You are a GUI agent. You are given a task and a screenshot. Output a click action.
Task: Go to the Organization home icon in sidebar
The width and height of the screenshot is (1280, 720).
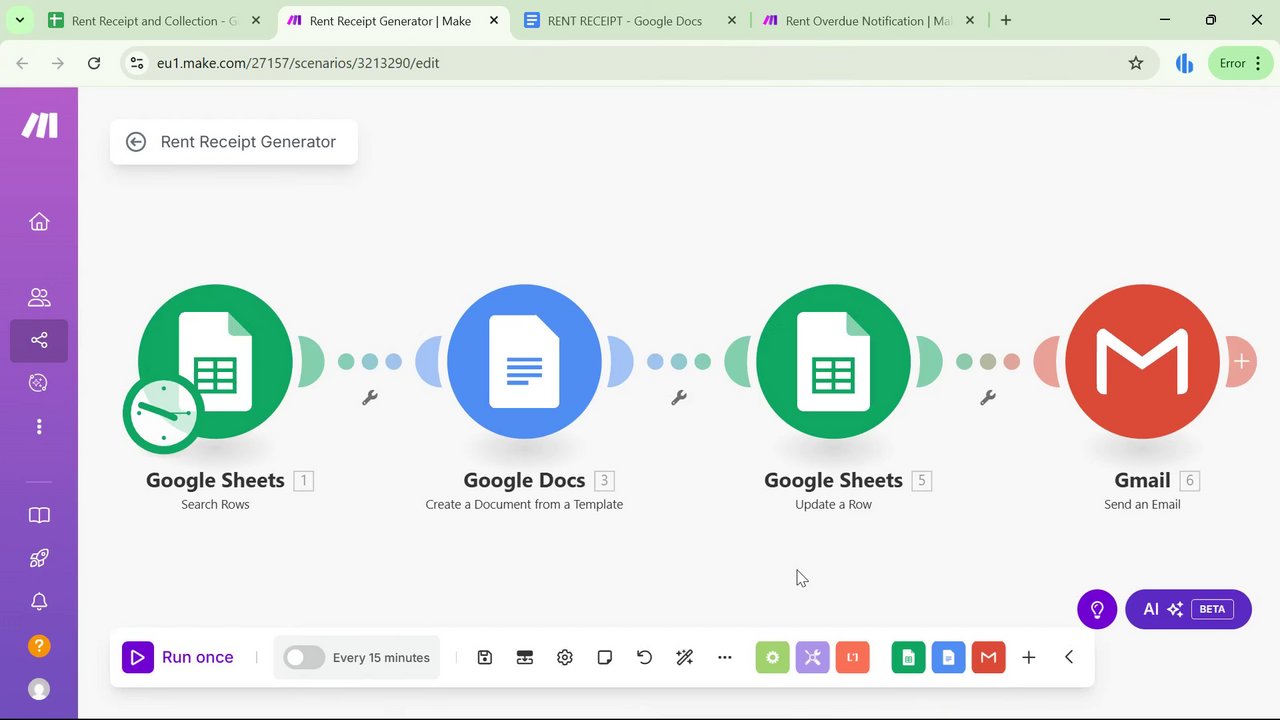(x=39, y=222)
